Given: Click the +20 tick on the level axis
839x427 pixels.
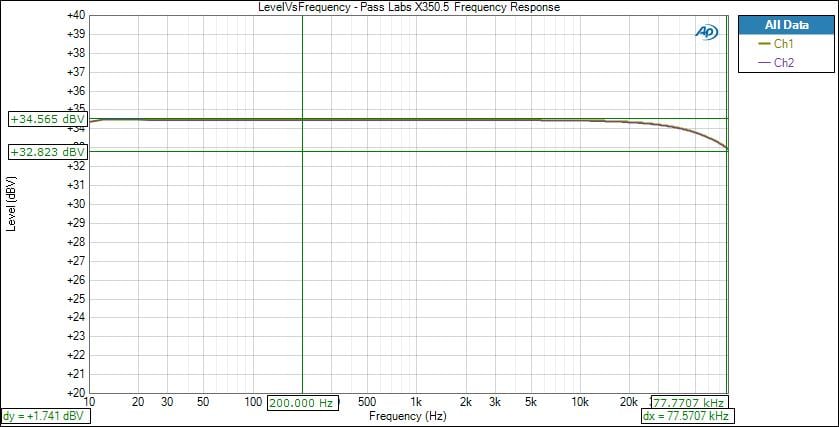Looking at the screenshot, I should (73, 393).
